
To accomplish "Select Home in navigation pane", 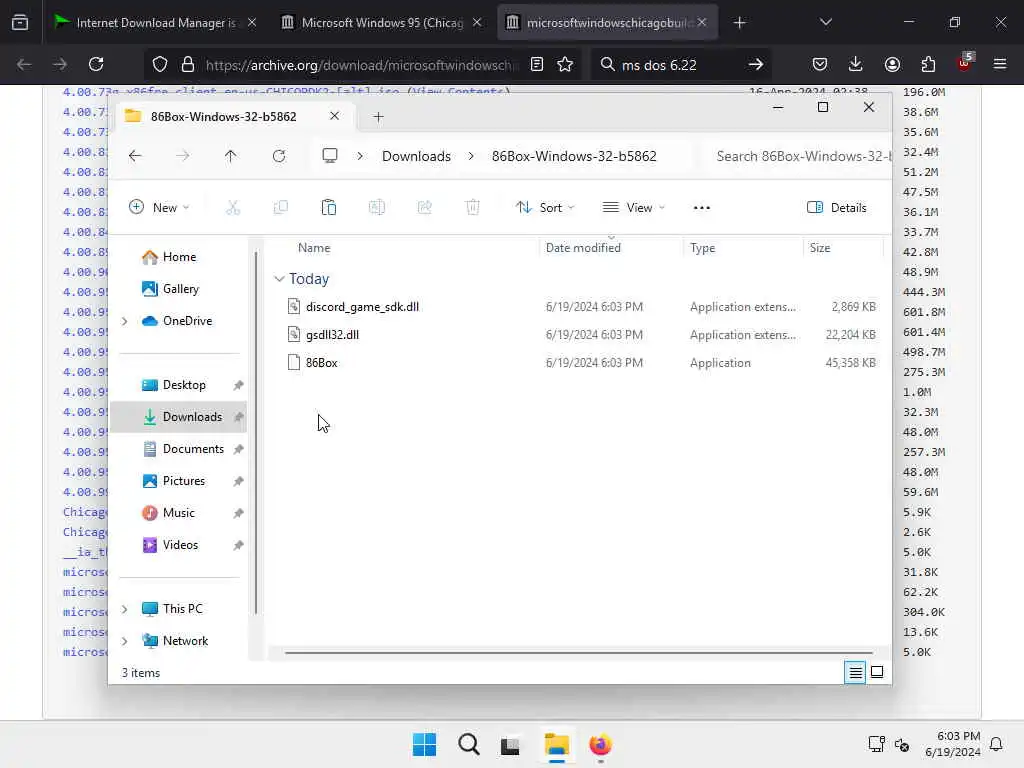I will (169, 257).
